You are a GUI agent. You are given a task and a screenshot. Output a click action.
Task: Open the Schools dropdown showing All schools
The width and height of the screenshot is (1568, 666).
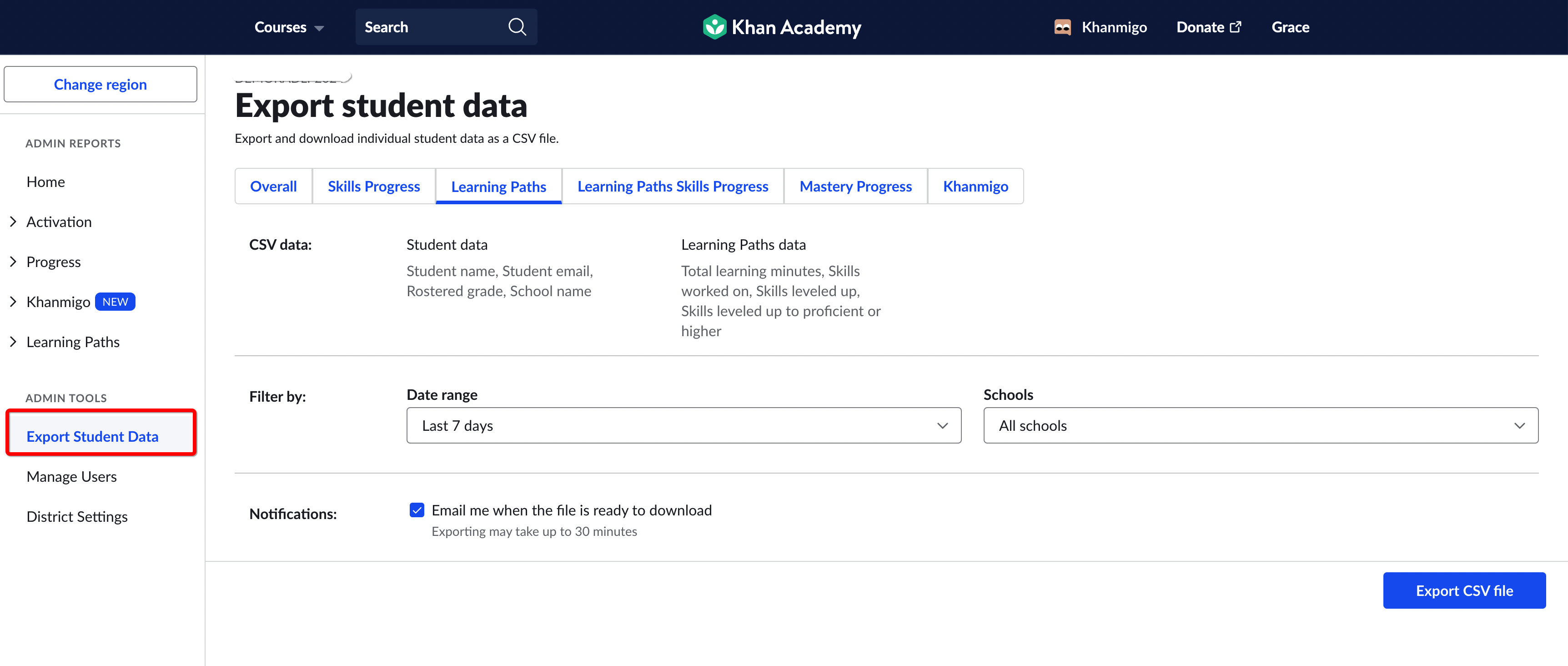[x=1260, y=425]
